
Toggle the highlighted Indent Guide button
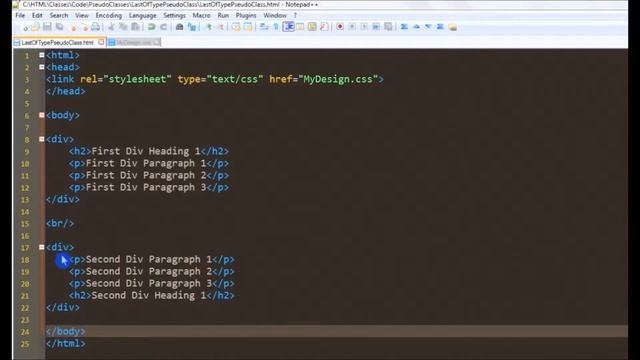288,27
